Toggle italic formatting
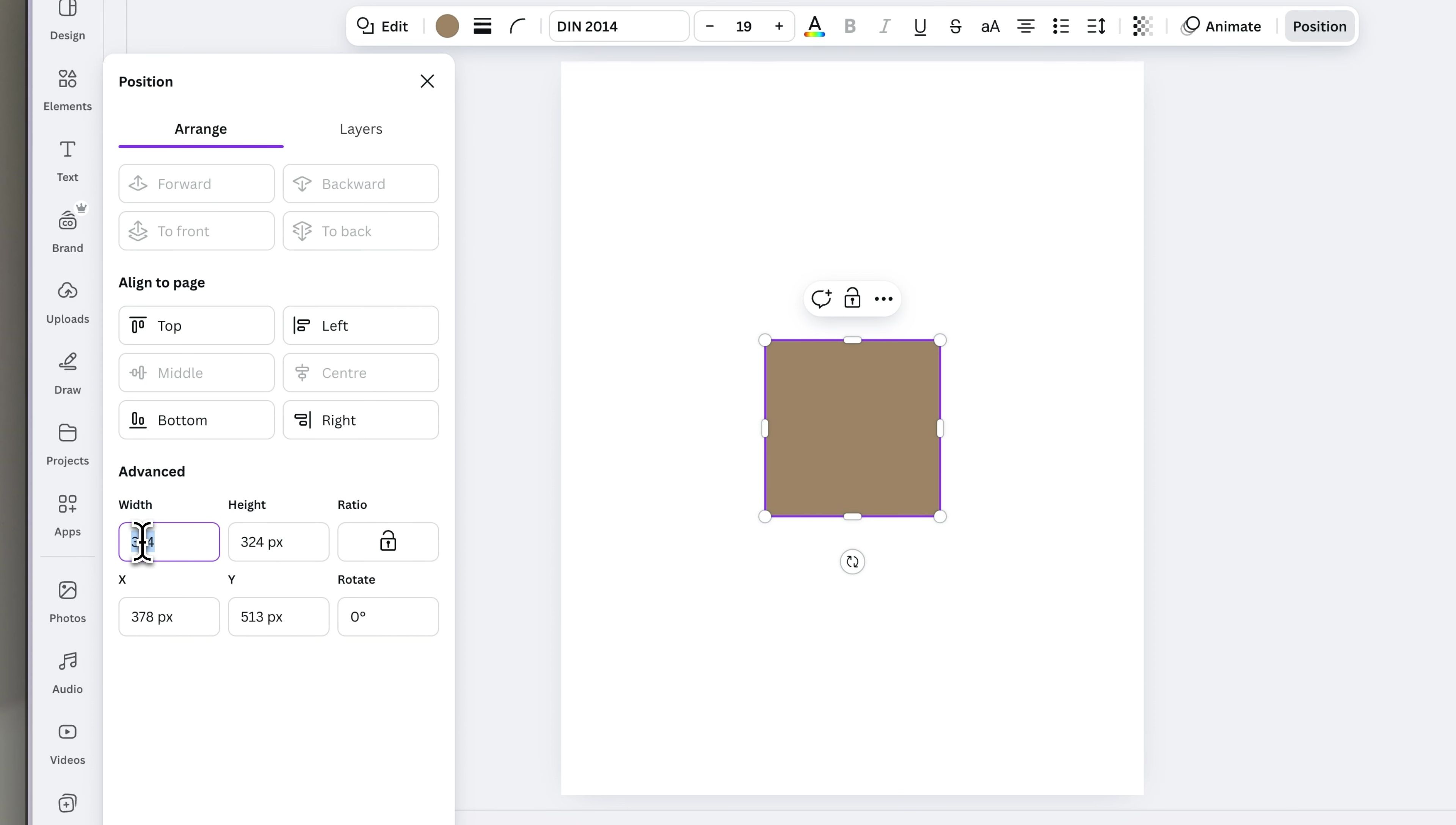Screen dimensions: 1456x825 click(x=885, y=26)
